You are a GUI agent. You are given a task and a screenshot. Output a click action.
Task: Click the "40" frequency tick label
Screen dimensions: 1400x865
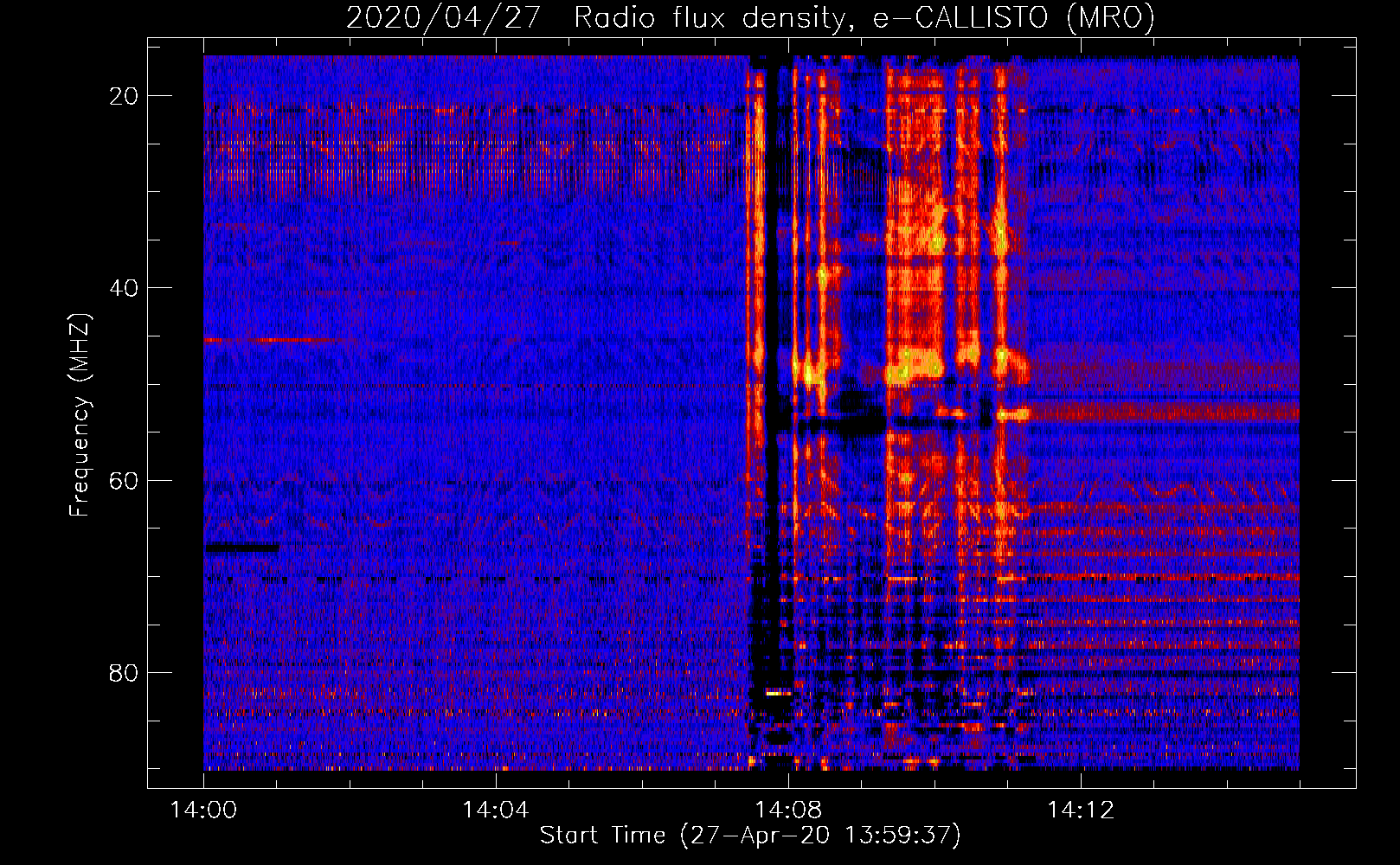click(124, 288)
